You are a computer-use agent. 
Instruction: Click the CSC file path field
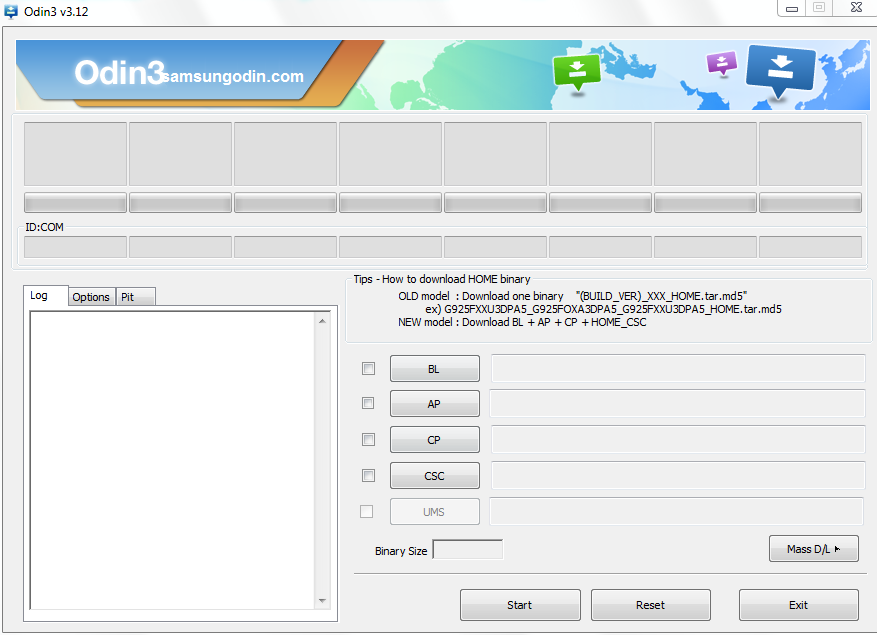[678, 475]
